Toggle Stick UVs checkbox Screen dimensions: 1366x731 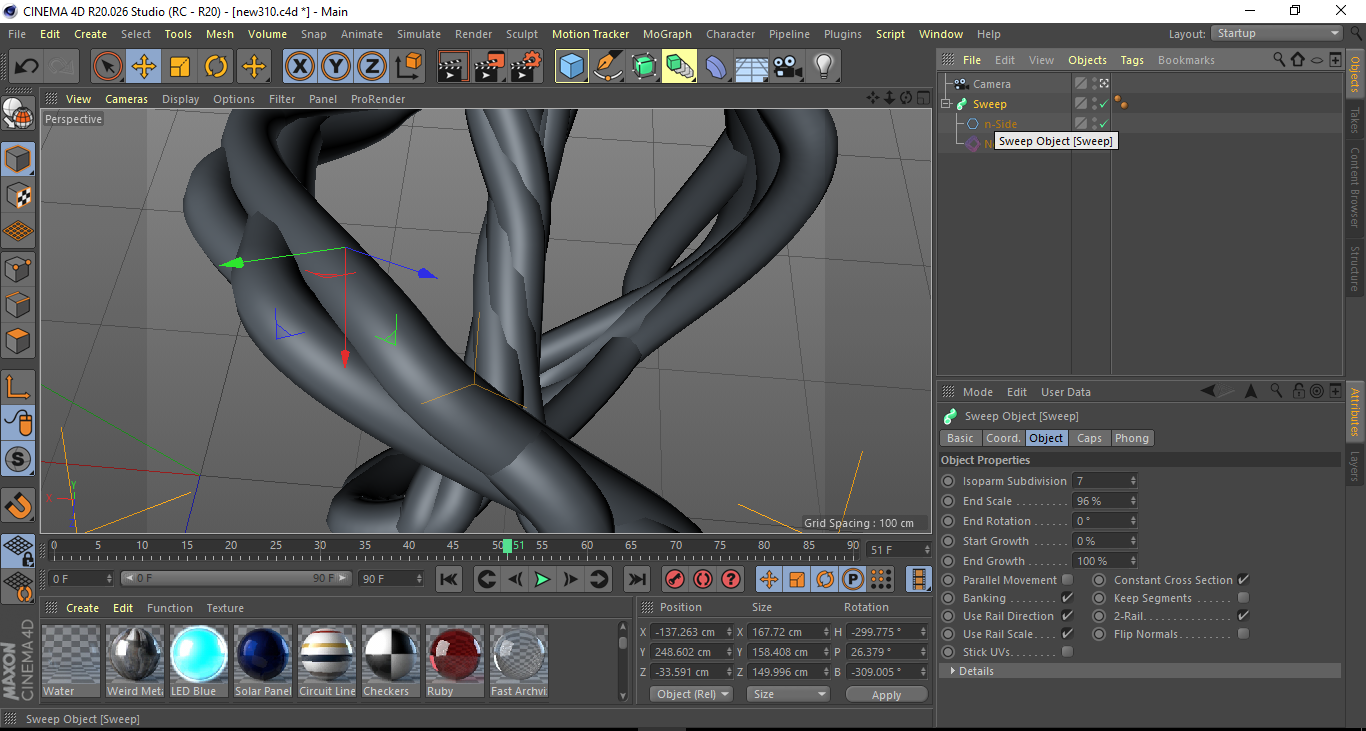click(x=1067, y=652)
